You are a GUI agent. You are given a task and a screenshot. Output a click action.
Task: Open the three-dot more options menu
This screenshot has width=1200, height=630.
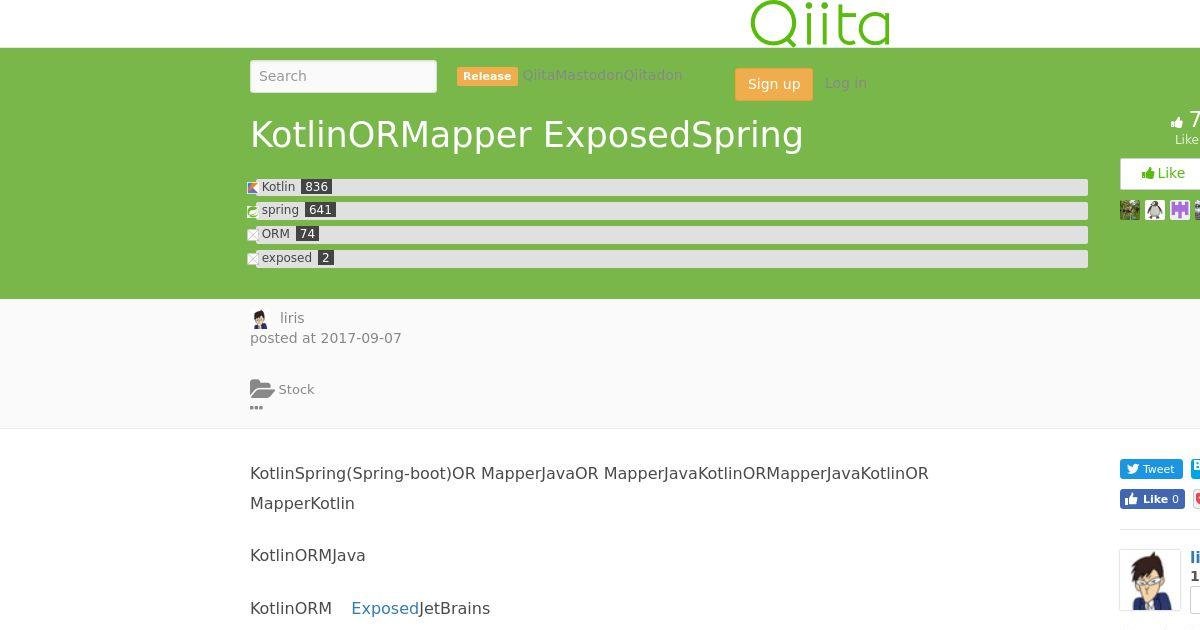click(x=256, y=407)
